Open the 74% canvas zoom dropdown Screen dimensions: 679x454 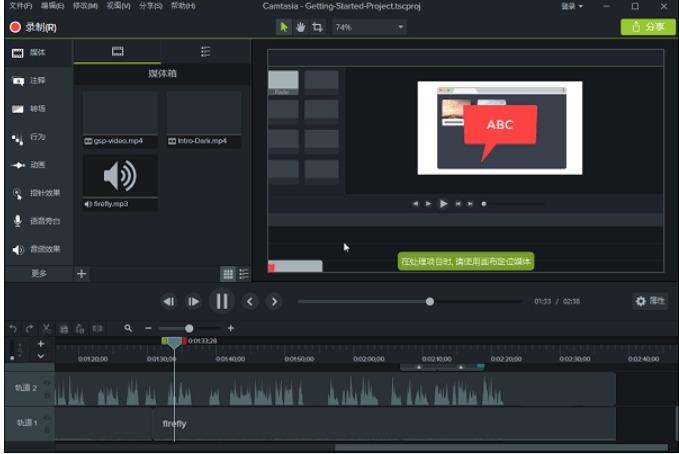coord(369,27)
